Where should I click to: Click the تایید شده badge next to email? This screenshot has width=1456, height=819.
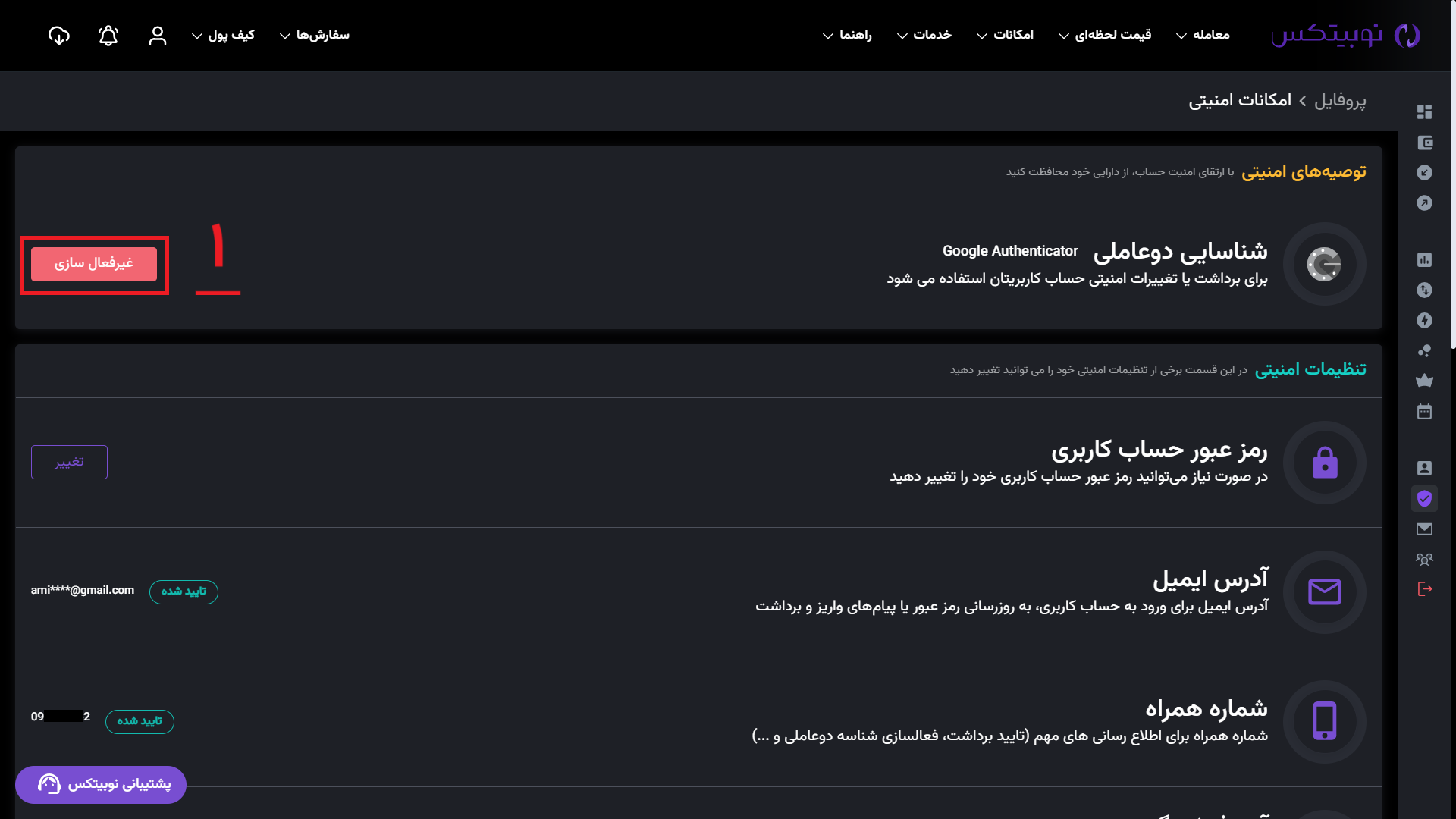(x=184, y=591)
